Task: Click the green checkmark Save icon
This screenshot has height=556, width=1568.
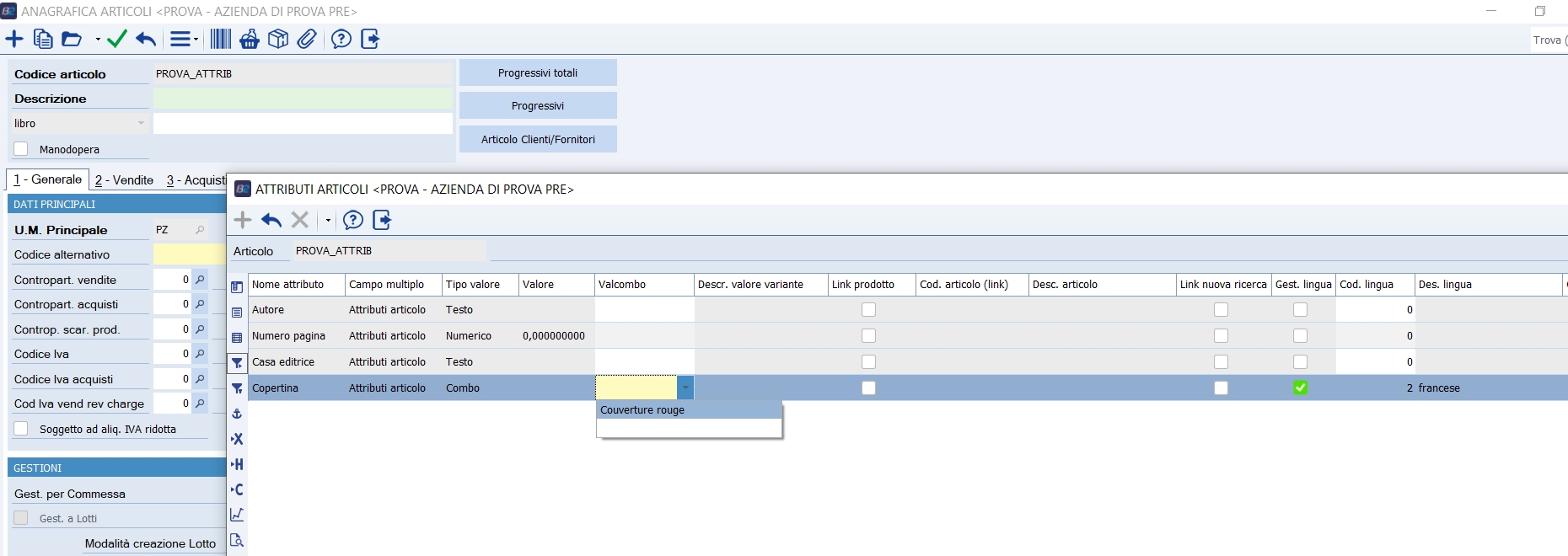Action: pos(117,39)
